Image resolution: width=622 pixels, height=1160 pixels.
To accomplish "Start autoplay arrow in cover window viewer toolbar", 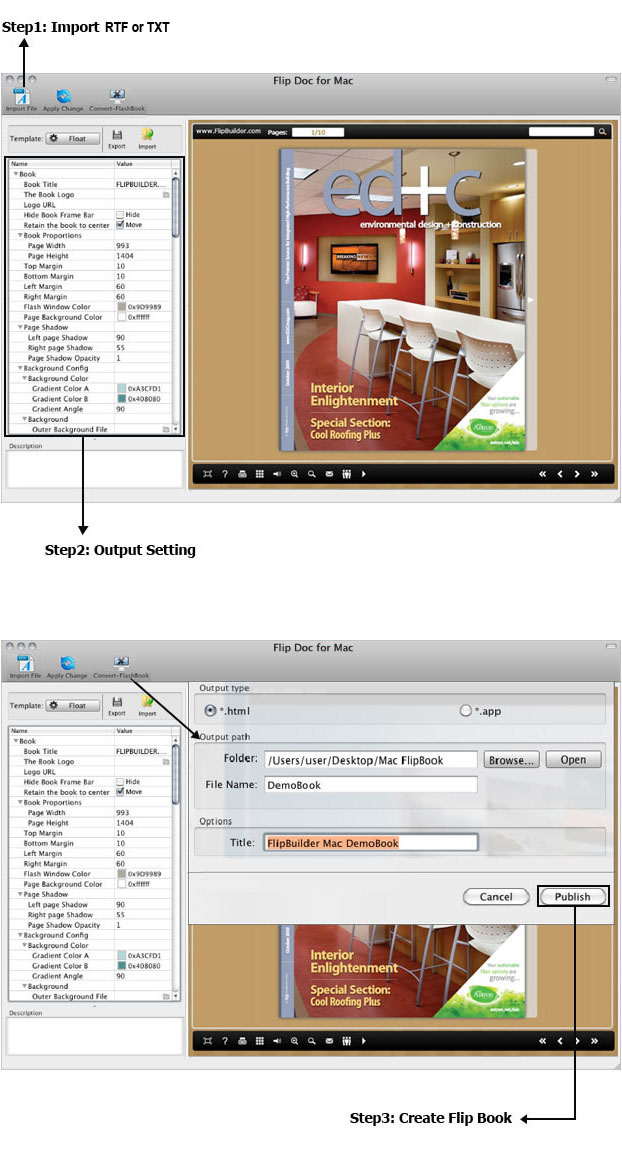I will (363, 474).
